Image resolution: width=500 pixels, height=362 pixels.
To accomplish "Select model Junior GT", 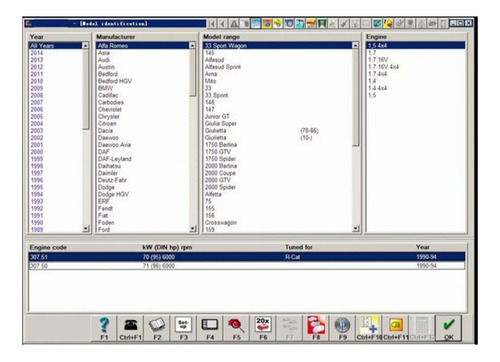I will [x=278, y=116].
